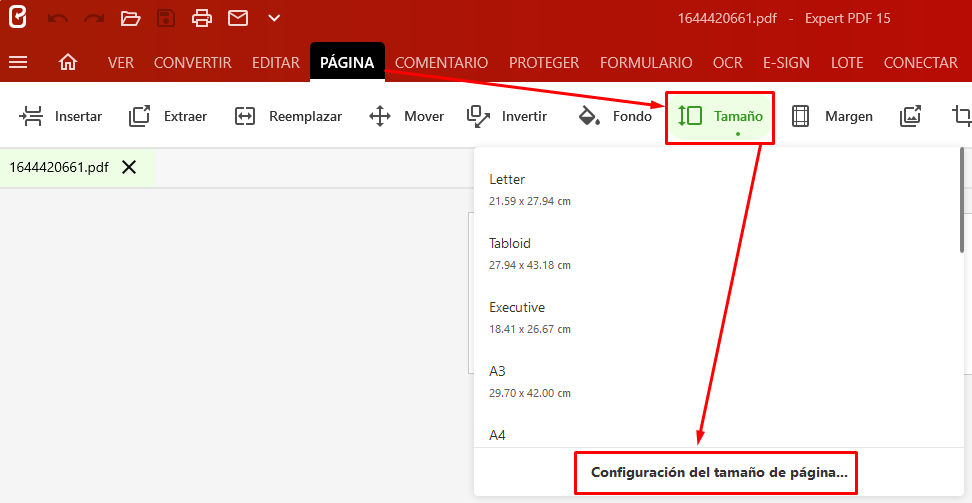This screenshot has width=972, height=503.
Task: Go to the Home screen icon
Action: tap(68, 62)
